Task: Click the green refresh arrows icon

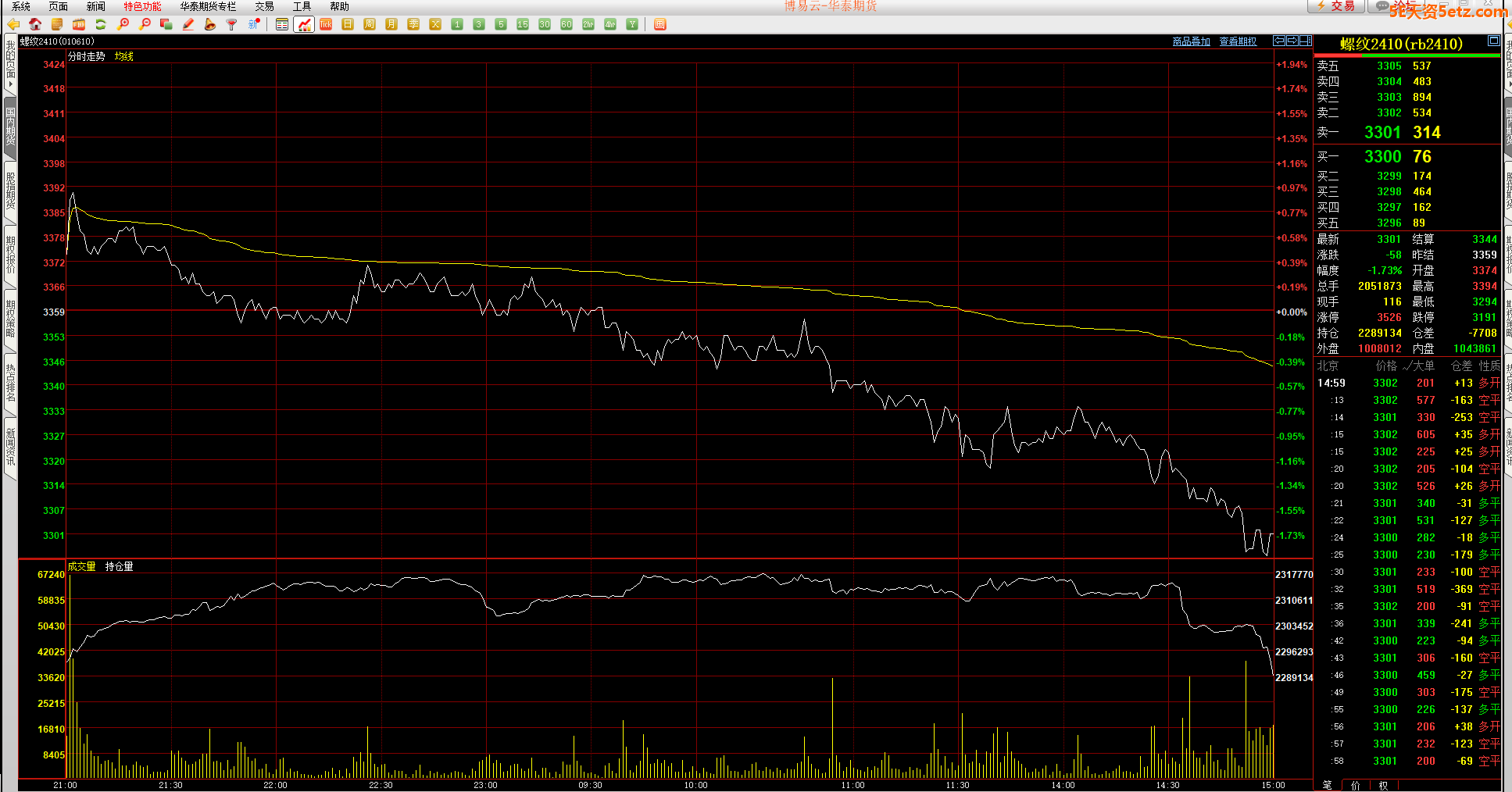Action: (101, 25)
